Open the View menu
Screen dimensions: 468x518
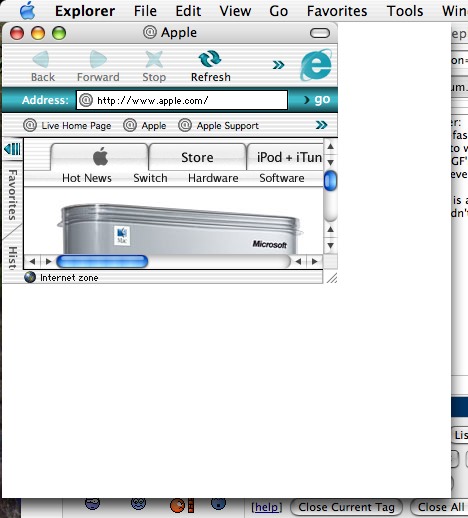tap(235, 11)
